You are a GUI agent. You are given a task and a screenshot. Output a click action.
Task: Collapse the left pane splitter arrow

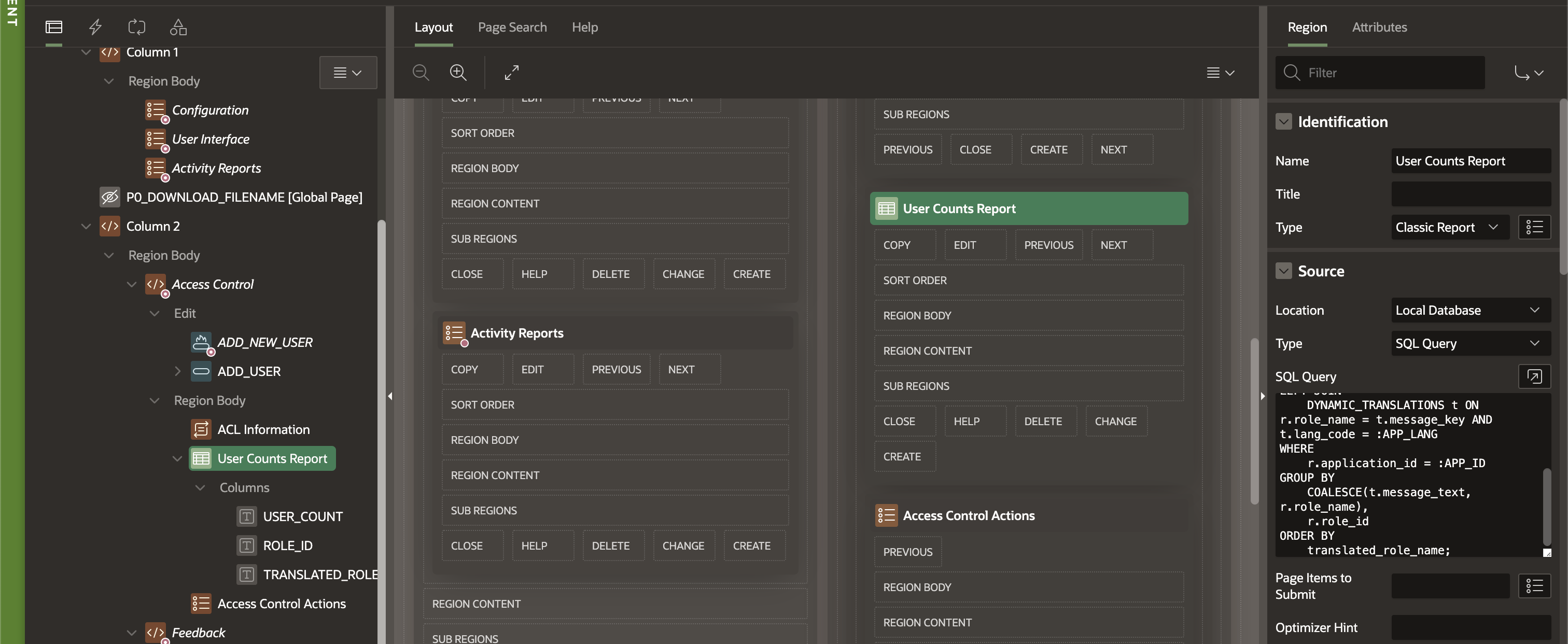[389, 396]
